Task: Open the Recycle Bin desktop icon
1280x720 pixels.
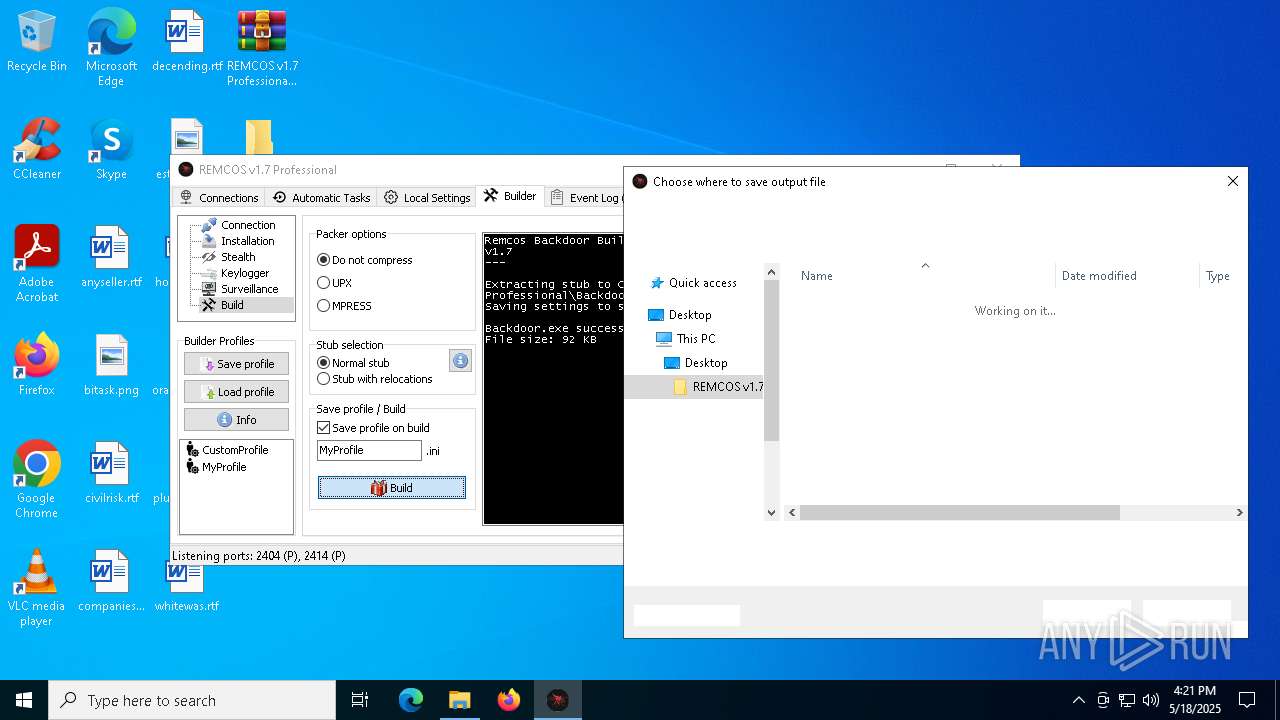Action: click(x=37, y=42)
